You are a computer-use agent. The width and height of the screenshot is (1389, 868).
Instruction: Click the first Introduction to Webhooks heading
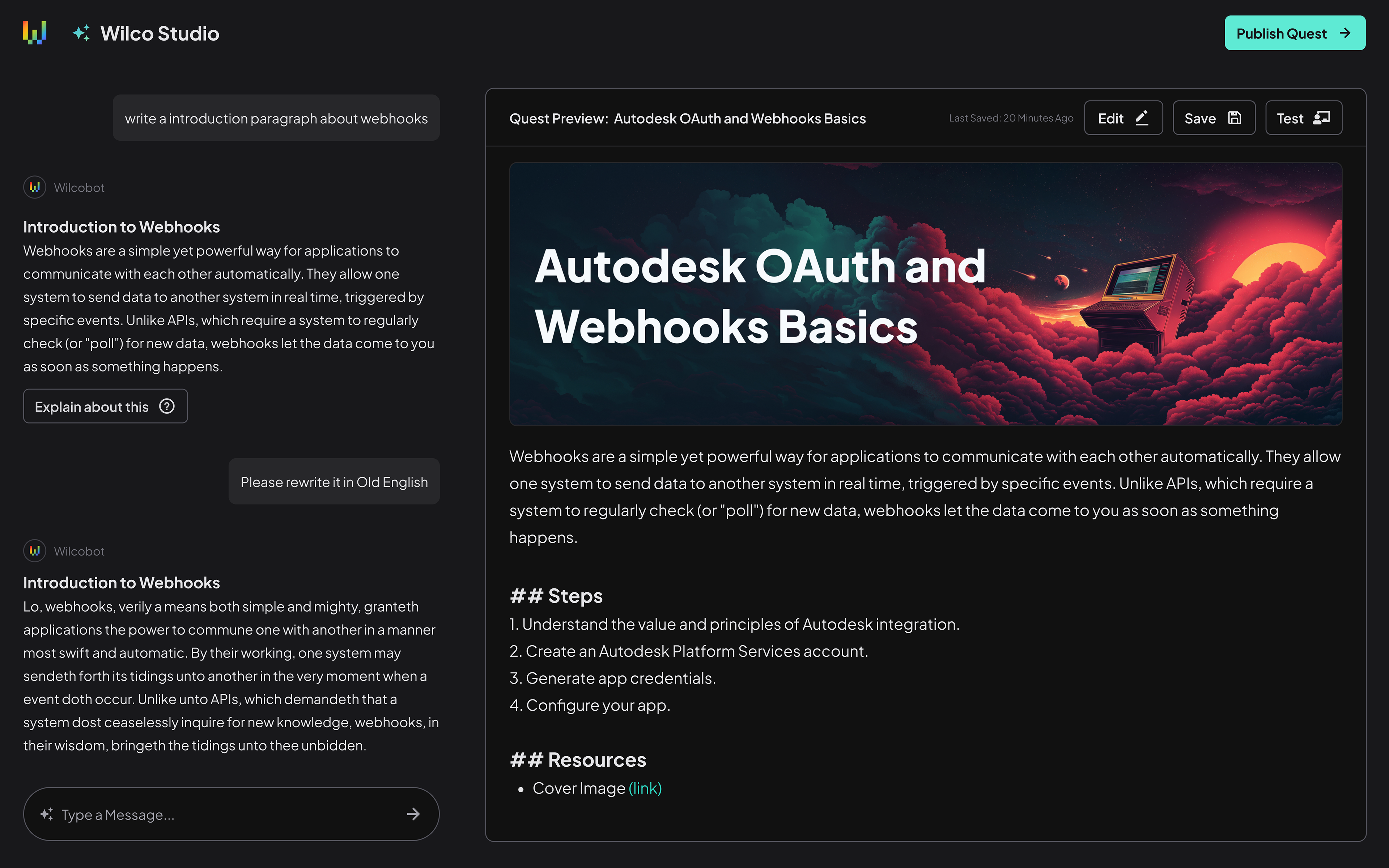[121, 227]
